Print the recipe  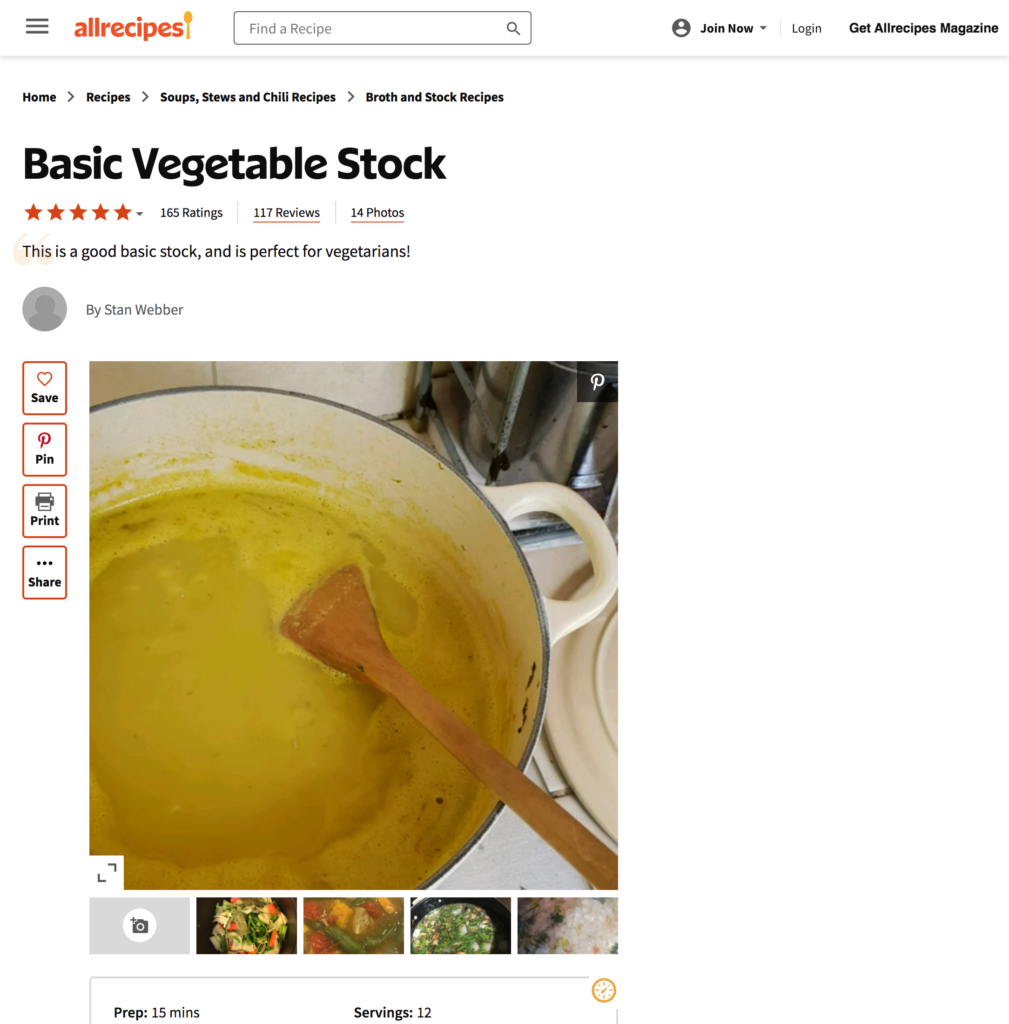click(44, 511)
